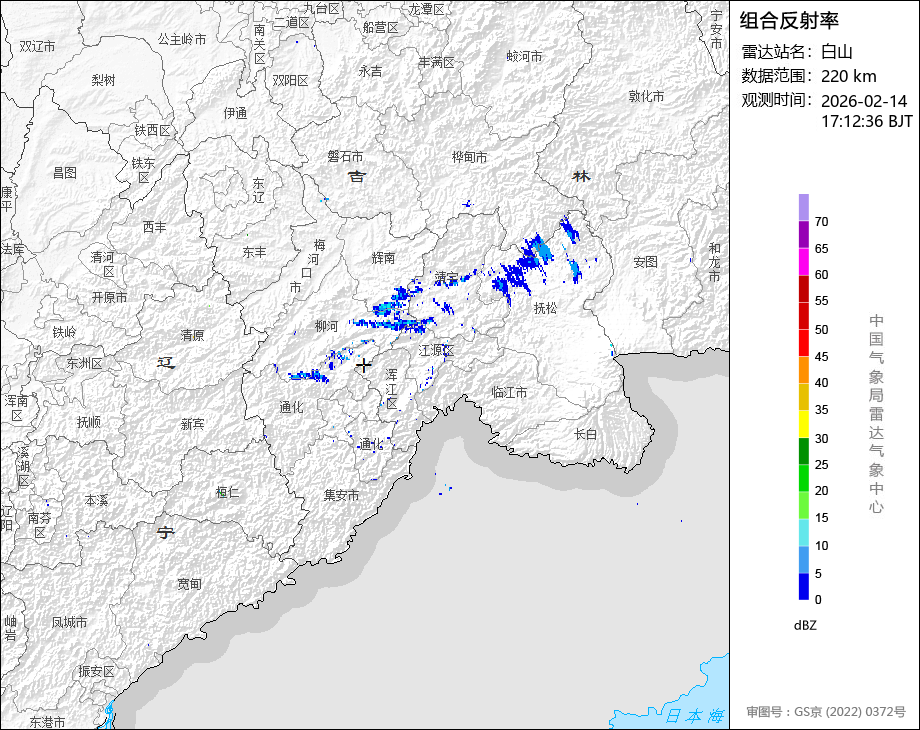
Task: Click the 45 dBZ red legend swatch
Action: pyautogui.click(x=804, y=343)
